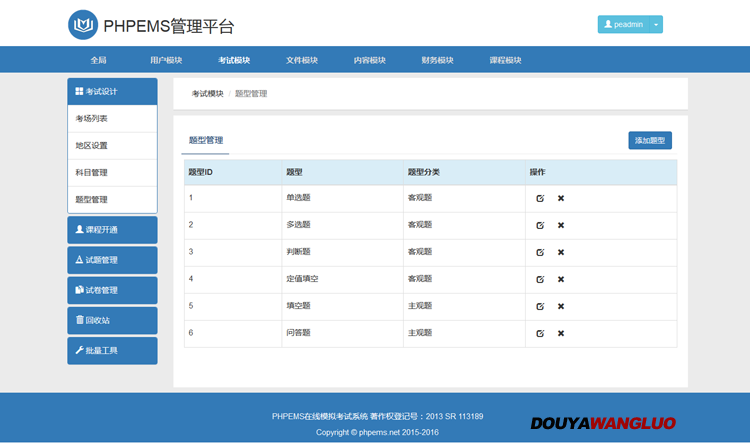Edit the 定值填空 question type row

pyautogui.click(x=540, y=279)
